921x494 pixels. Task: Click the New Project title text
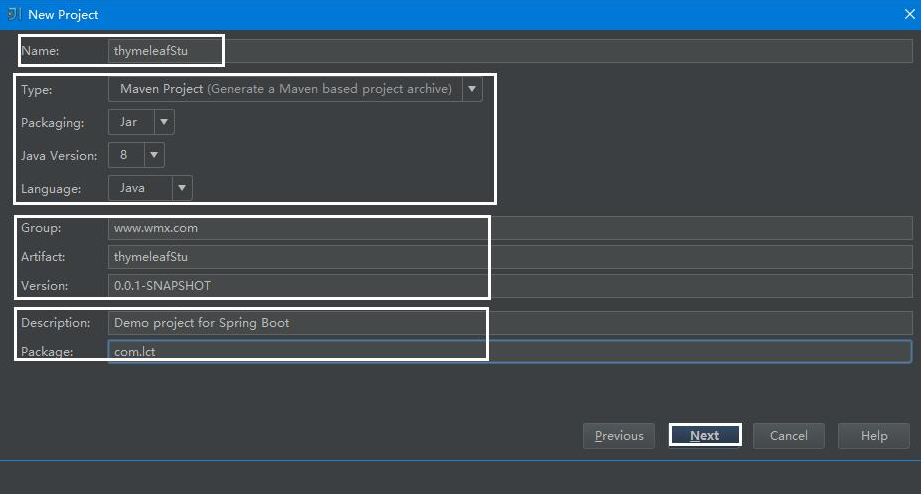click(63, 15)
